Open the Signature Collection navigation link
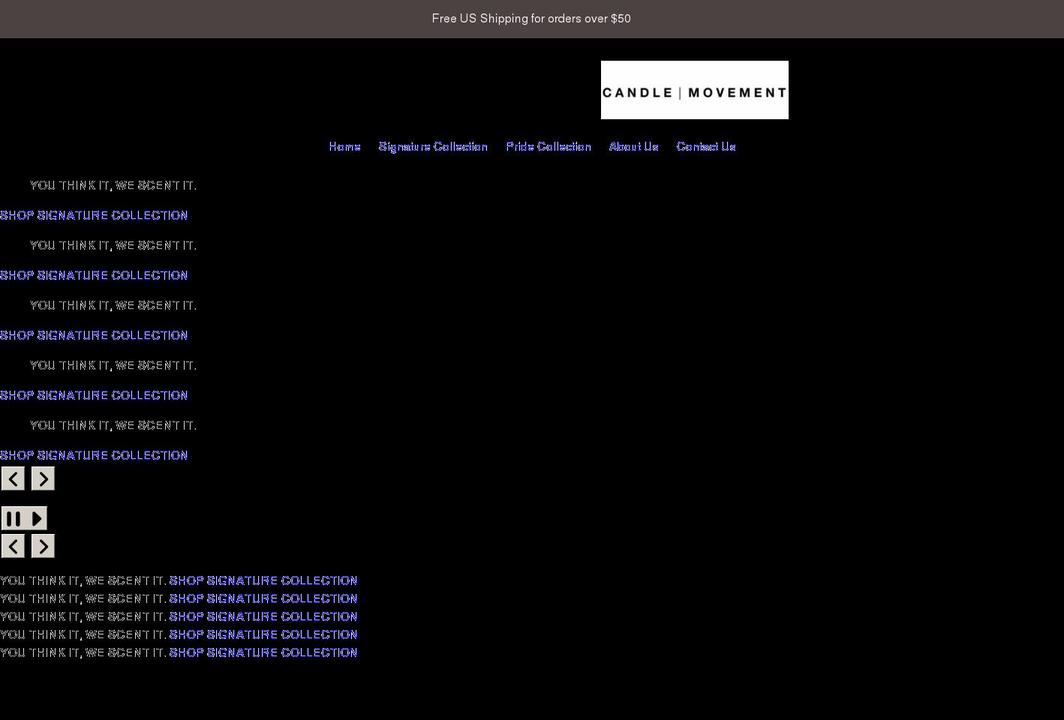The height and width of the screenshot is (720, 1064). click(x=432, y=146)
